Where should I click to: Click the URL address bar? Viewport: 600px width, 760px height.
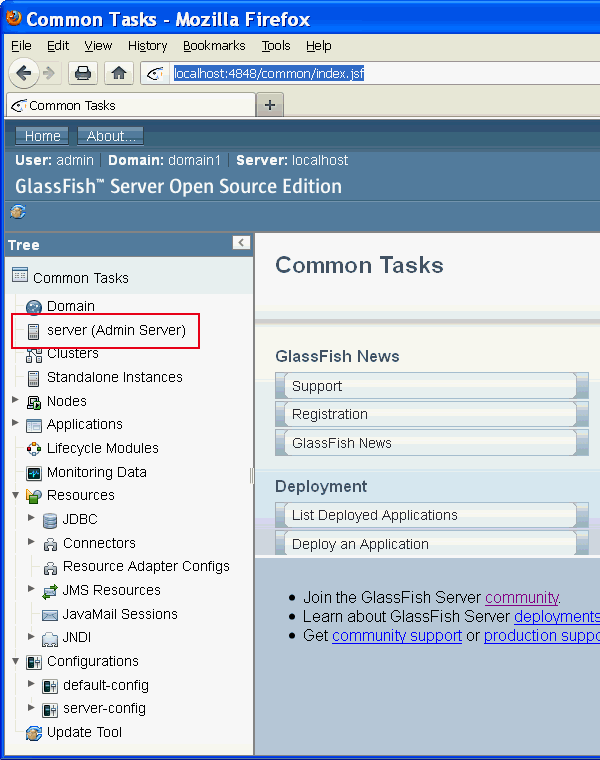(x=380, y=73)
